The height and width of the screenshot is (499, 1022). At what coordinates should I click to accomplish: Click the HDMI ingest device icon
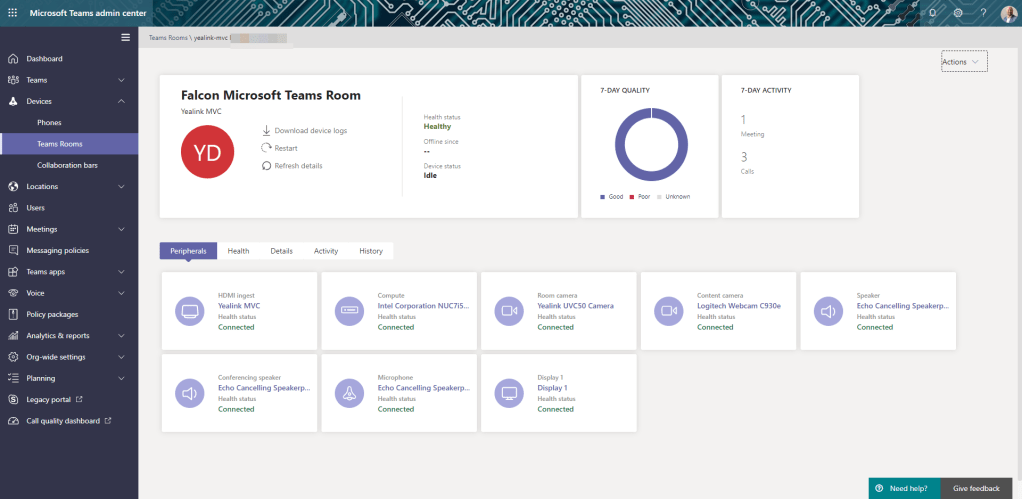(x=189, y=311)
